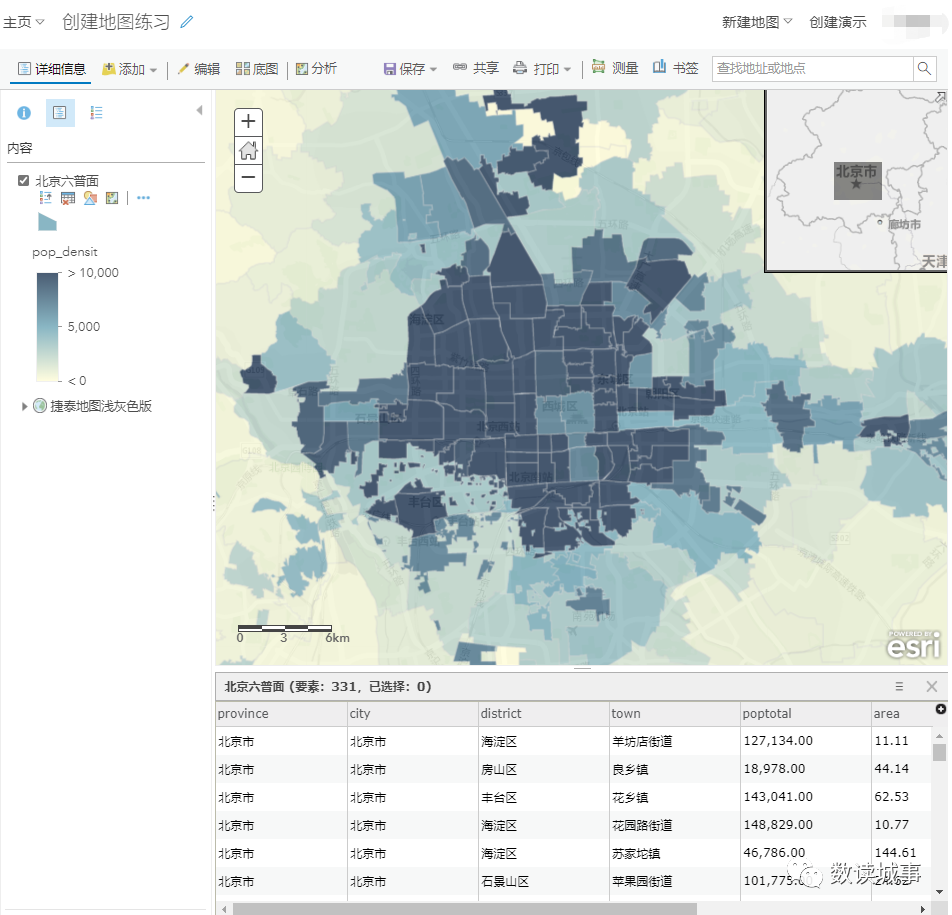Click poptotal value 127,134.00
952x915 pixels.
tap(778, 741)
